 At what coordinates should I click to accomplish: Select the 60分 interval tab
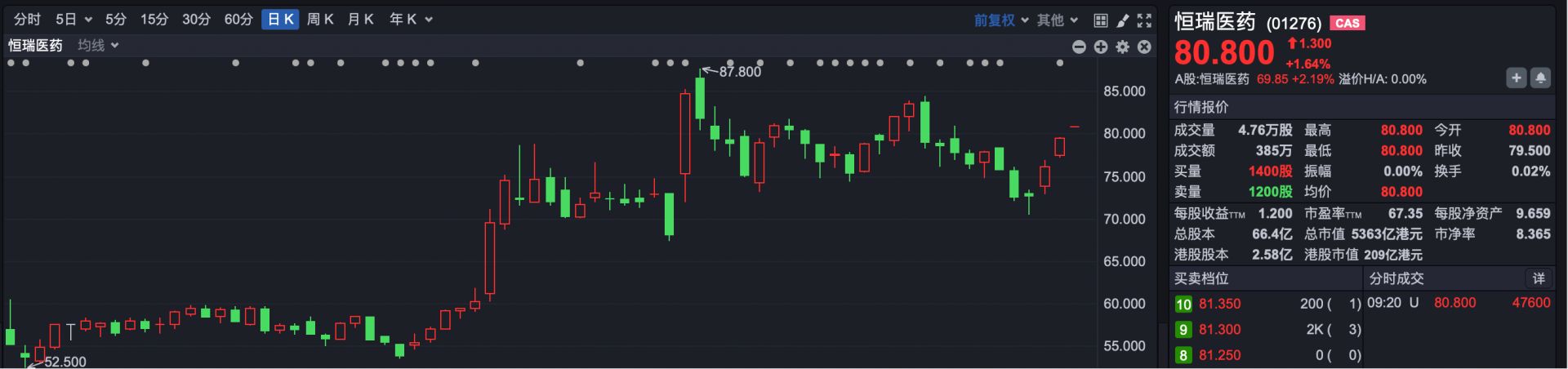tap(238, 20)
